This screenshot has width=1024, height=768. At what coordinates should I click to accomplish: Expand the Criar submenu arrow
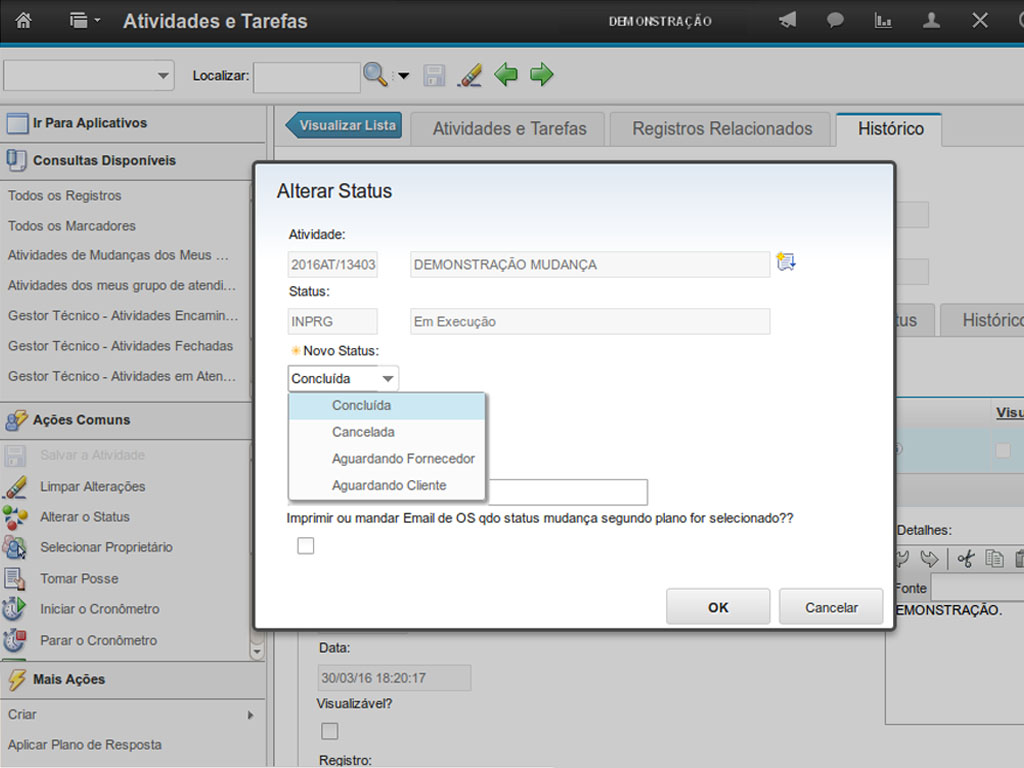point(250,715)
